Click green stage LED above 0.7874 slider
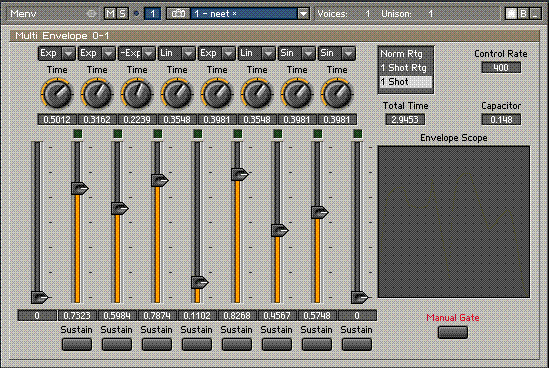 pos(158,133)
